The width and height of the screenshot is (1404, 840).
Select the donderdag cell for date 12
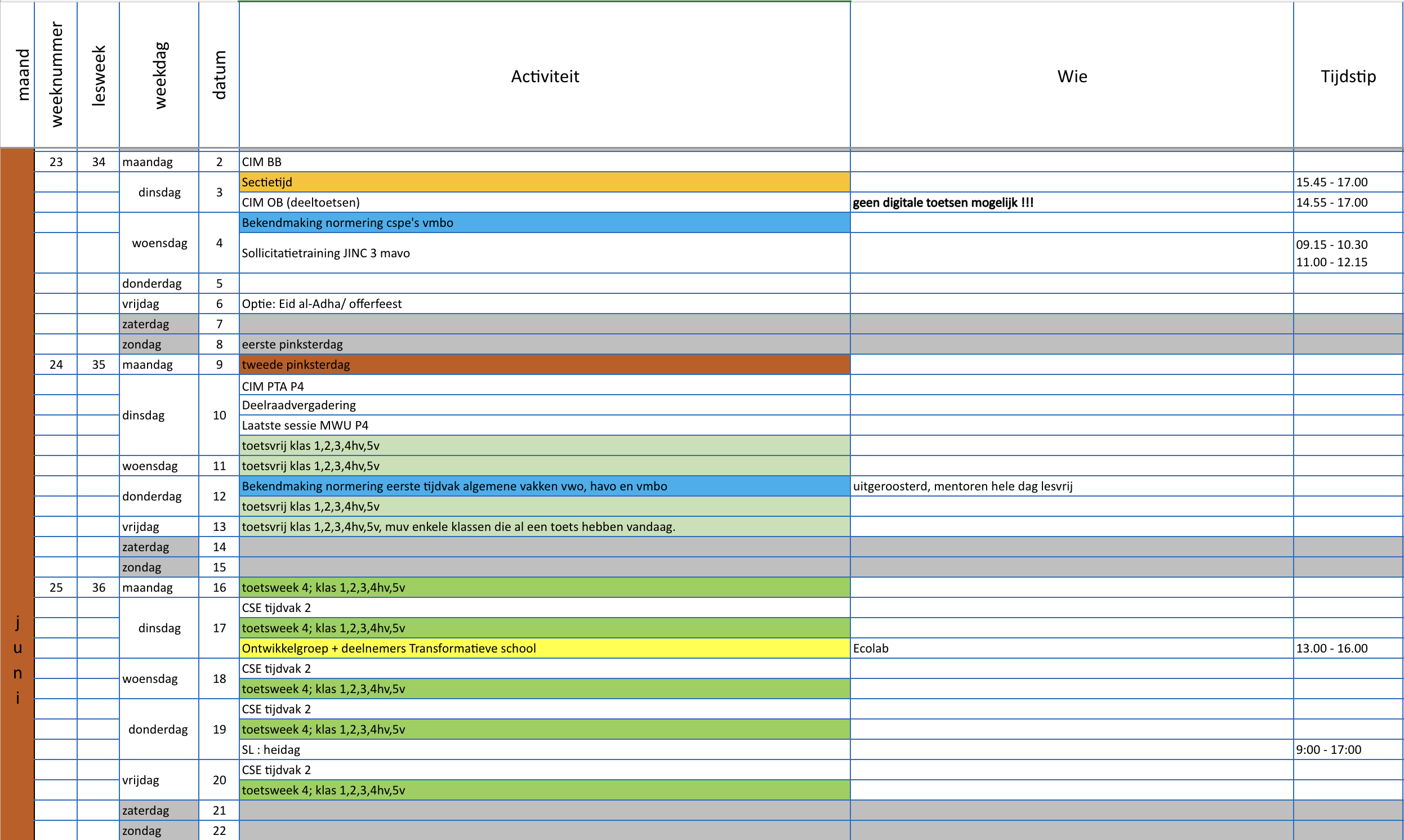click(x=159, y=497)
